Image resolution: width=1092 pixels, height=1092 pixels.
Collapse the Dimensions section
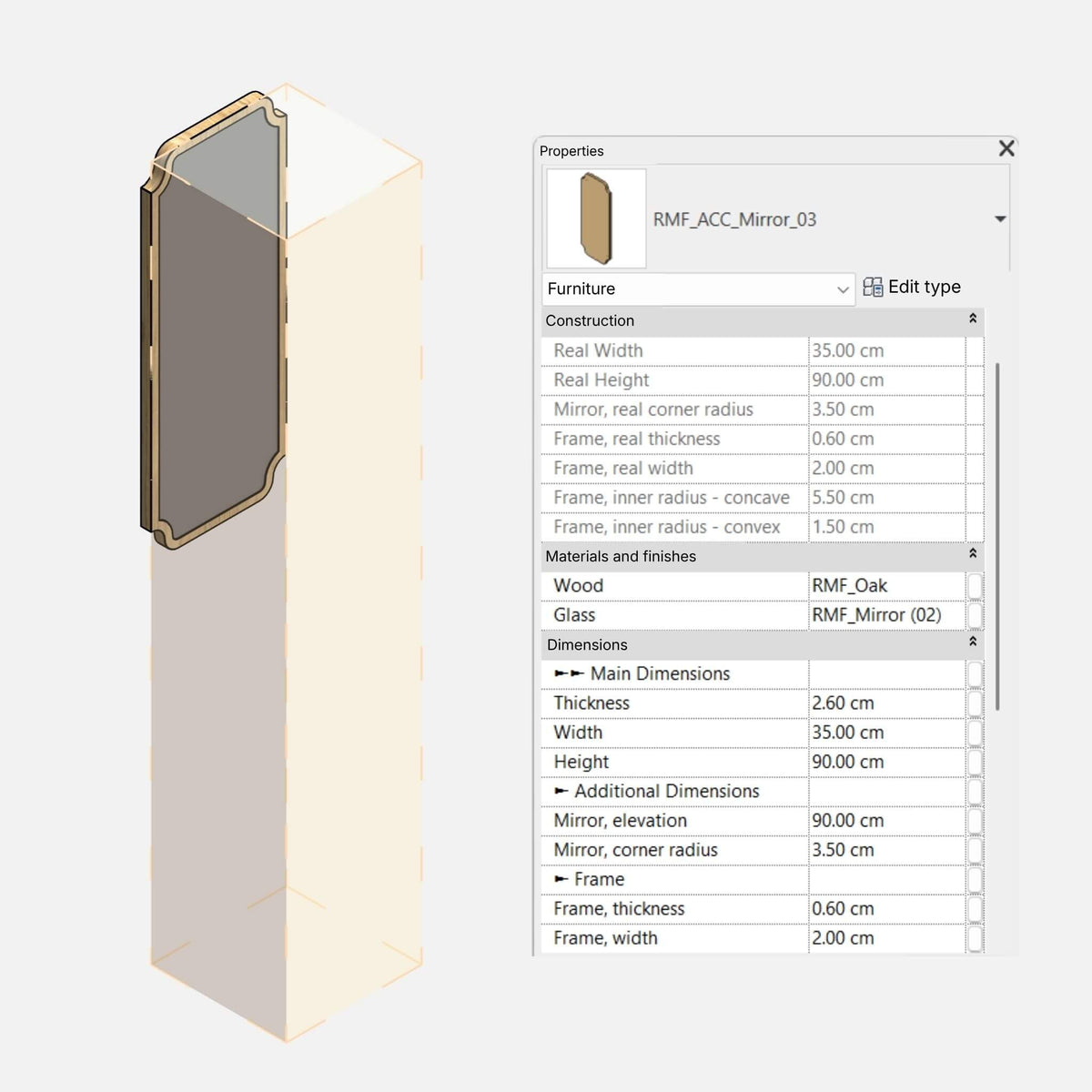pyautogui.click(x=973, y=642)
